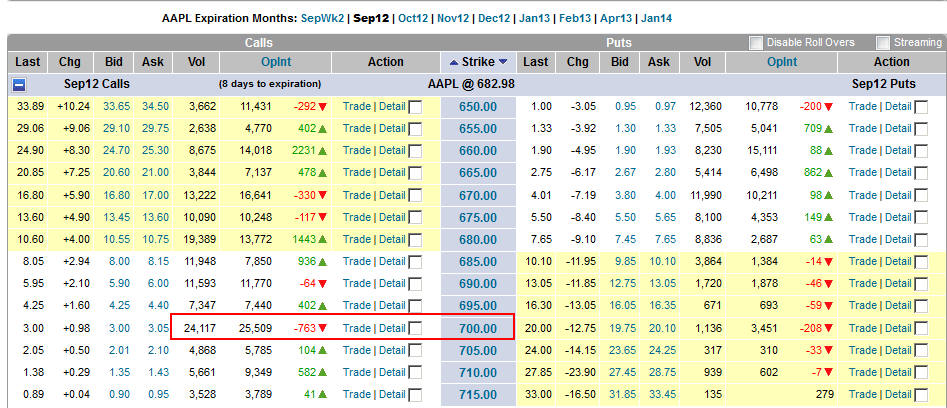Click the Strike column header

click(x=478, y=62)
